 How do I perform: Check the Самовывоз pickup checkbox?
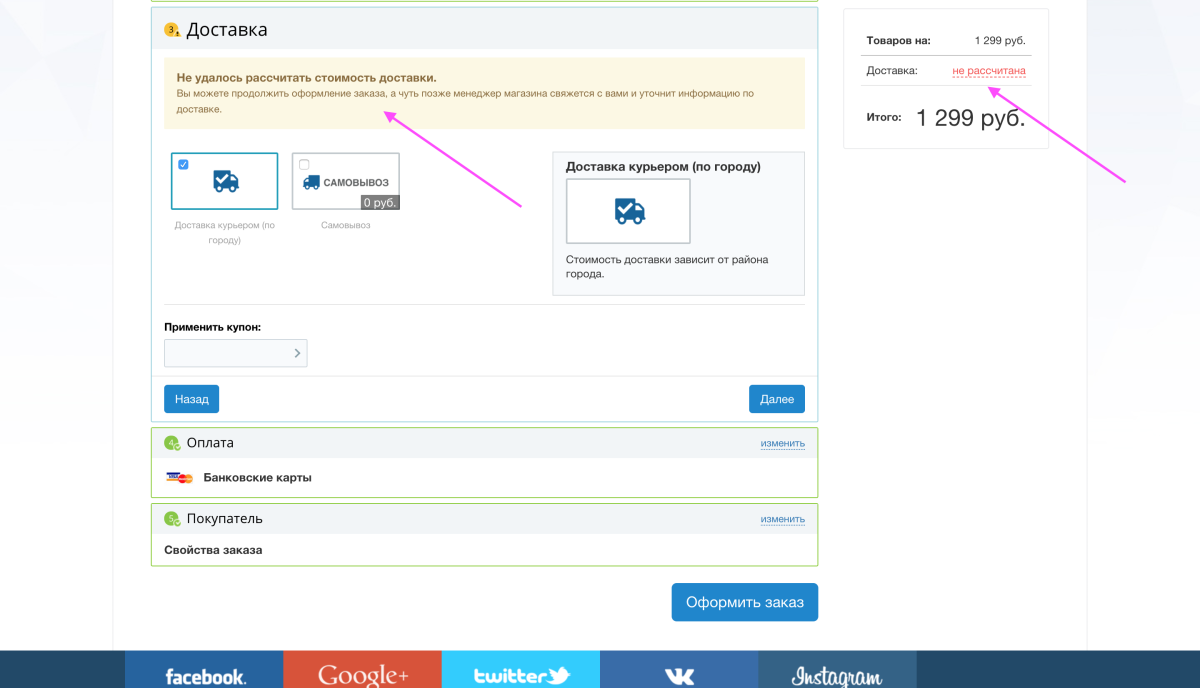click(x=304, y=165)
